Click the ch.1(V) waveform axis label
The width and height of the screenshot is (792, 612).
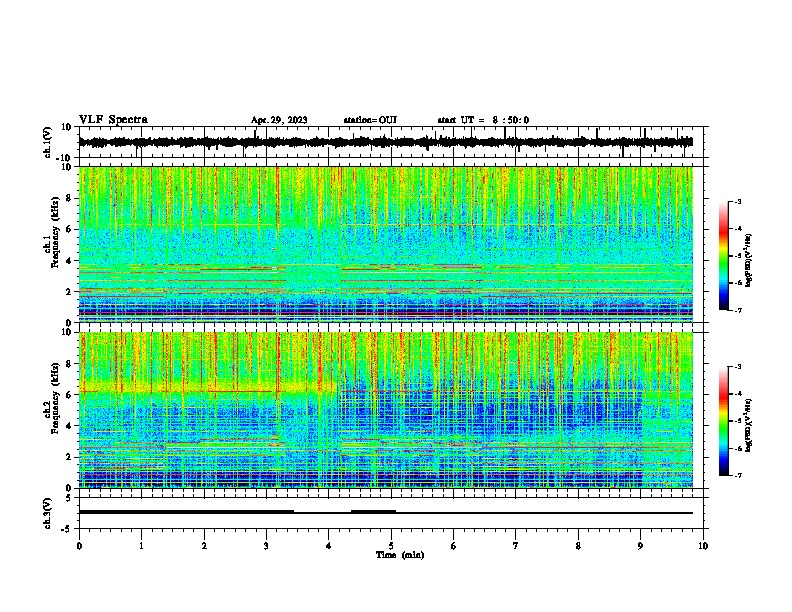pyautogui.click(x=48, y=142)
